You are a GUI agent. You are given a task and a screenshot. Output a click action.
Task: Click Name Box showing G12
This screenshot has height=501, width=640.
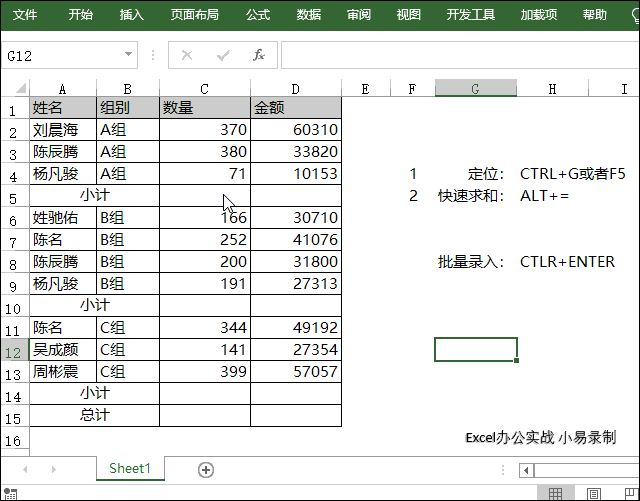61,55
